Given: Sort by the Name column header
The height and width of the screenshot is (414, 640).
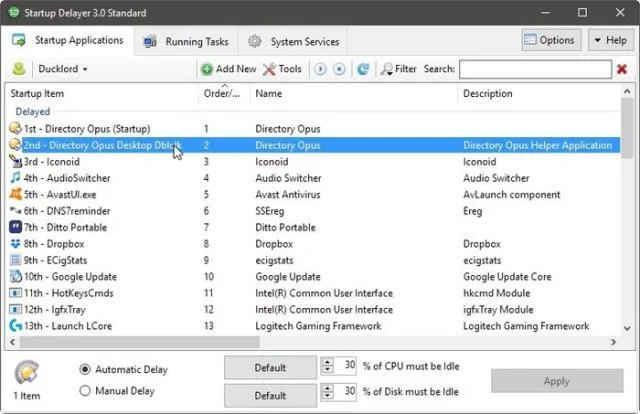Looking at the screenshot, I should pos(354,93).
